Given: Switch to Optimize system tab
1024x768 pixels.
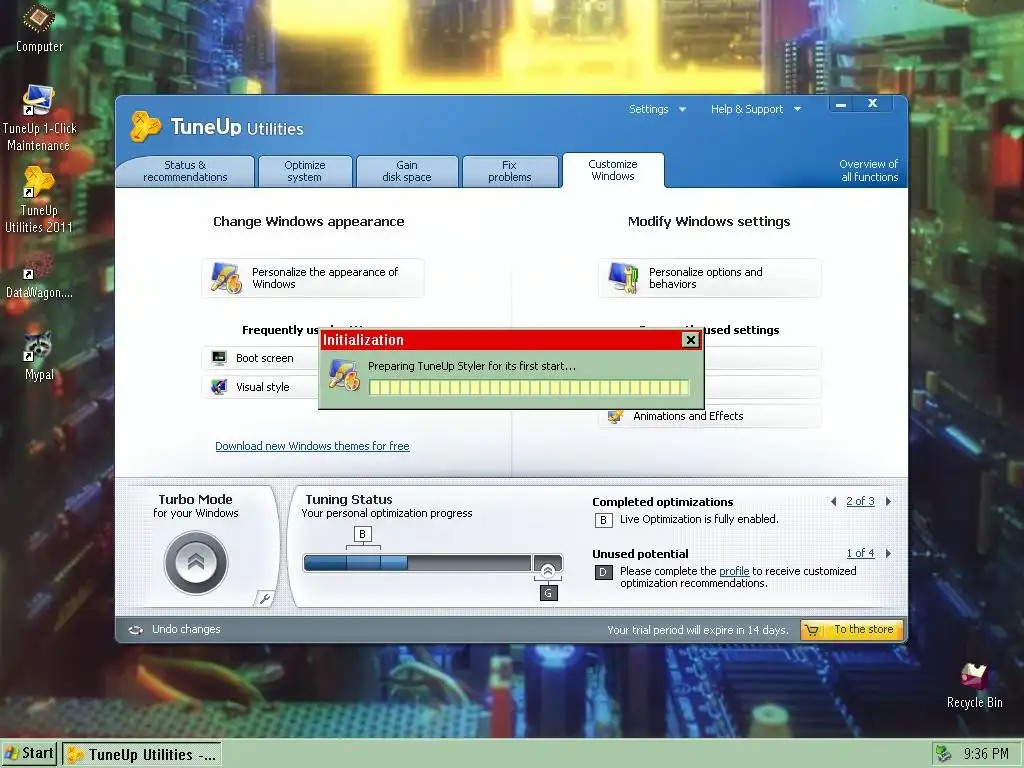Looking at the screenshot, I should click(305, 171).
